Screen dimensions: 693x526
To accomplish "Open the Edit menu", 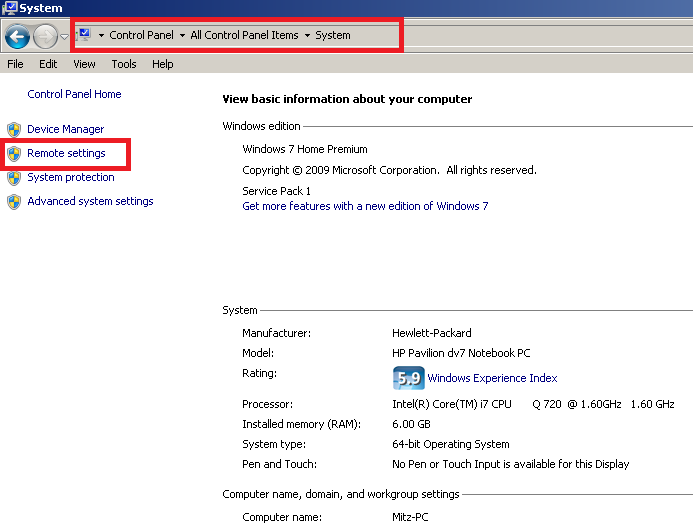I will click(48, 64).
